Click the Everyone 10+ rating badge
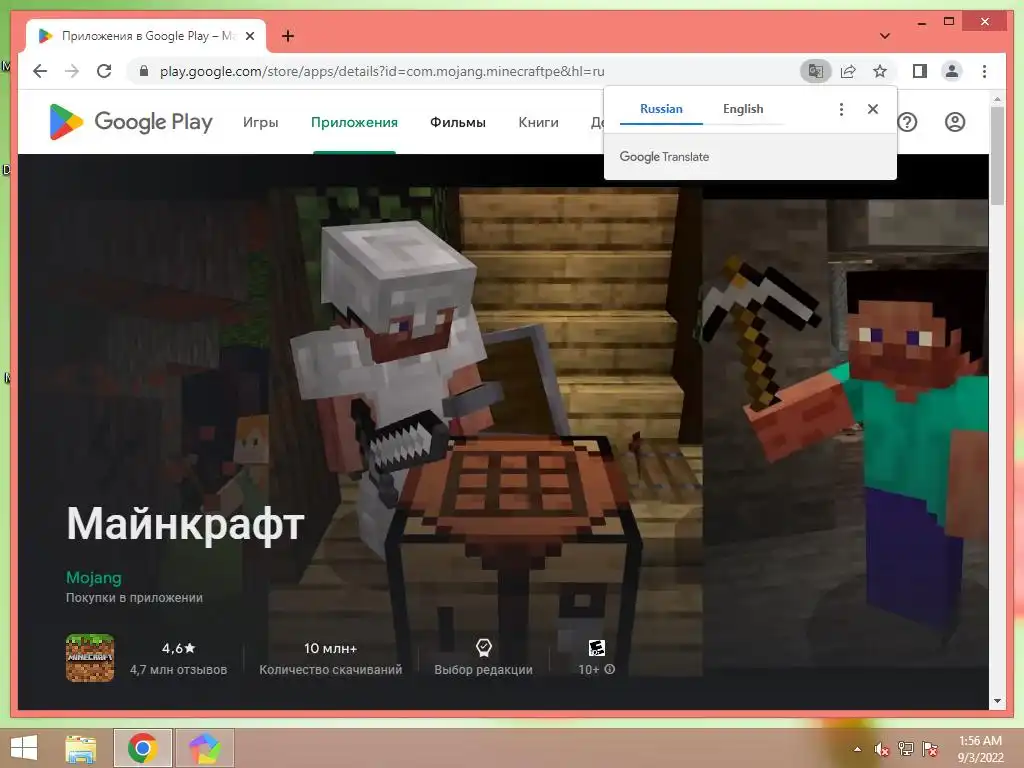The height and width of the screenshot is (768, 1024). point(596,647)
